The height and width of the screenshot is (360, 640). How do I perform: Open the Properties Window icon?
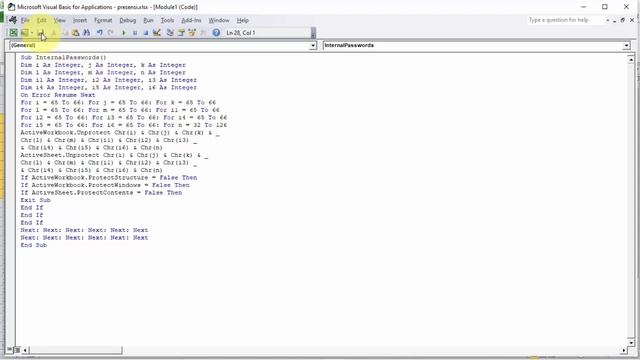click(181, 33)
